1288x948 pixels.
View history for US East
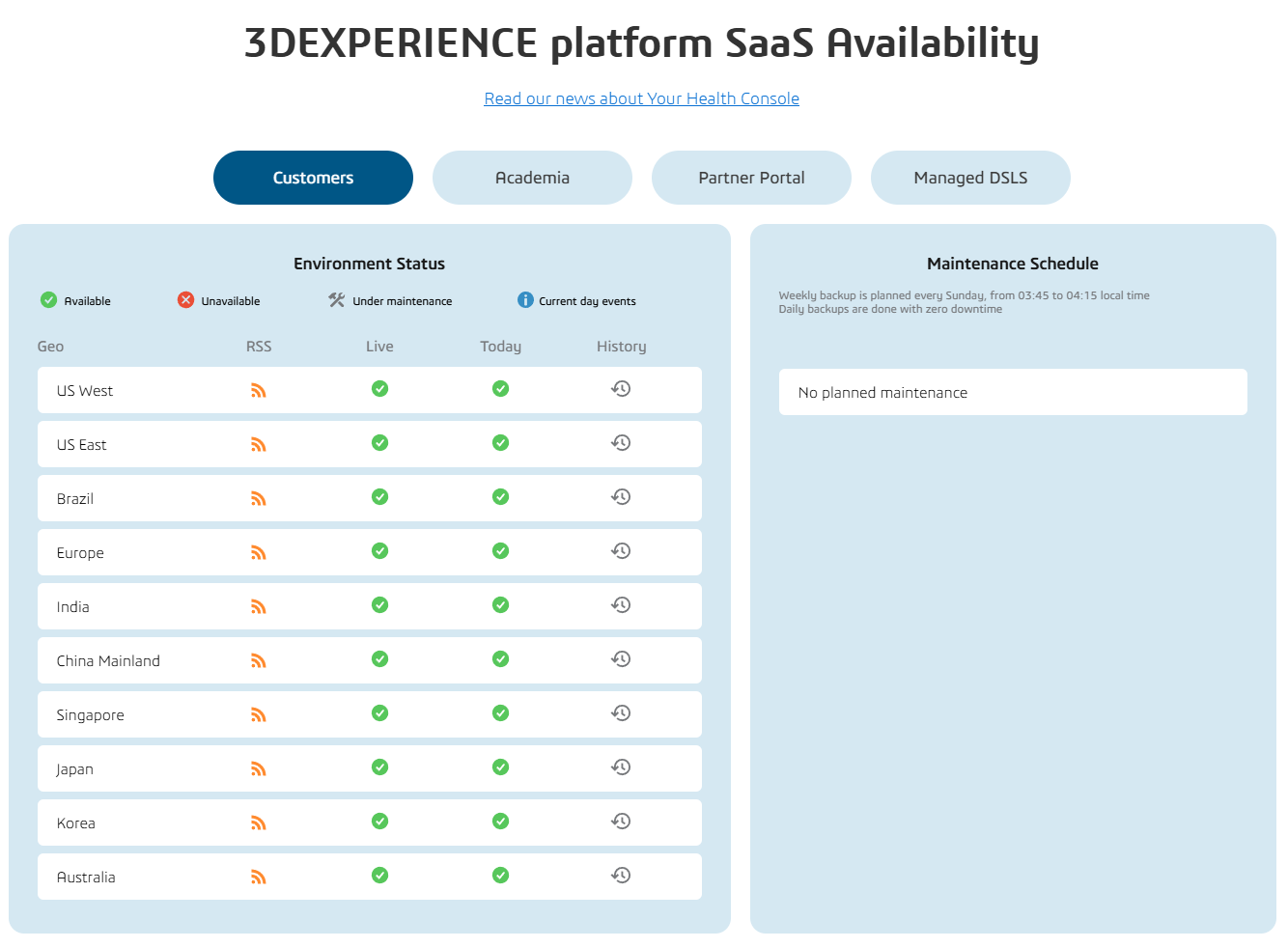coord(621,443)
